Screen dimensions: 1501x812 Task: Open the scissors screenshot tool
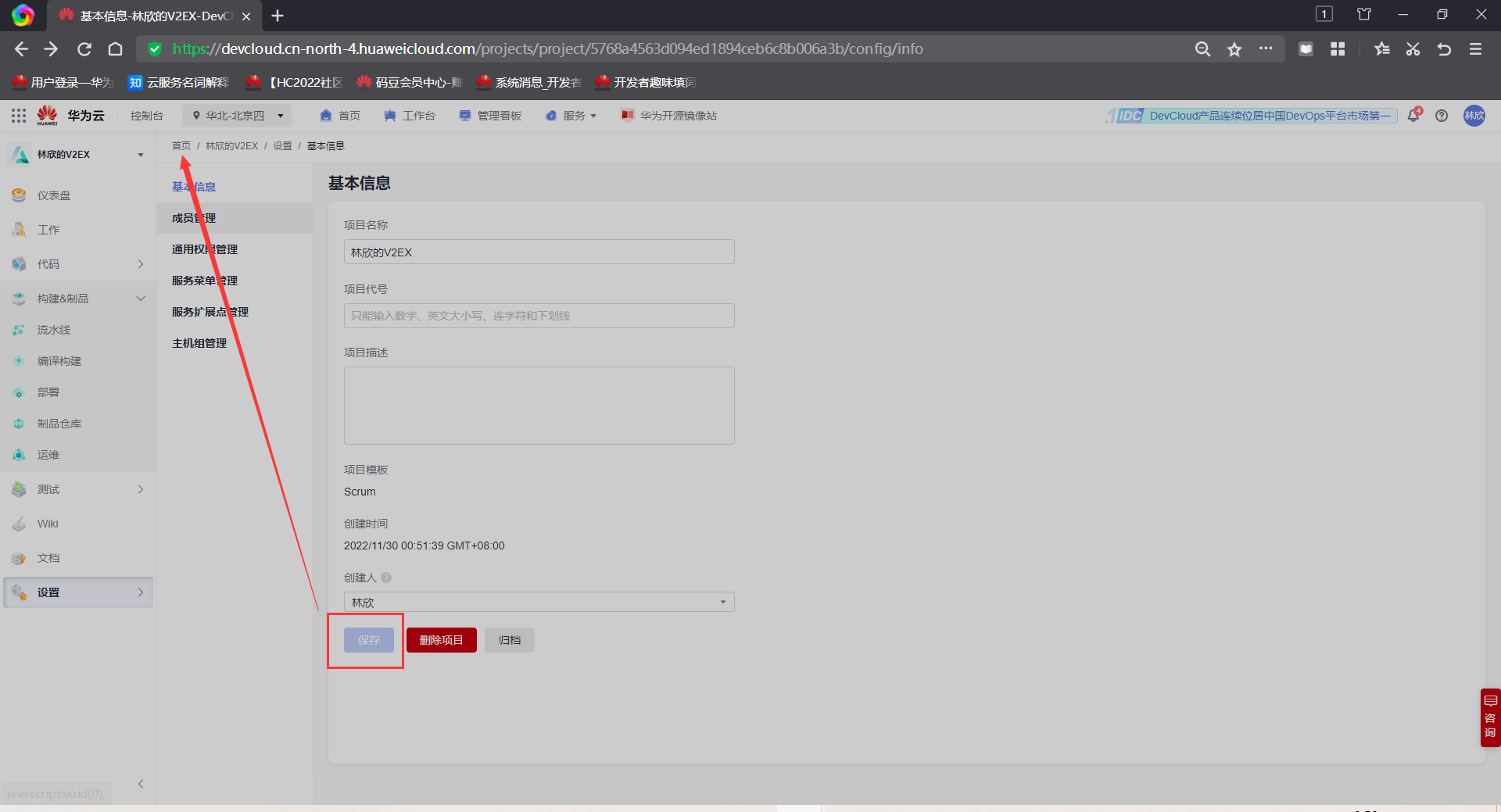[1413, 49]
